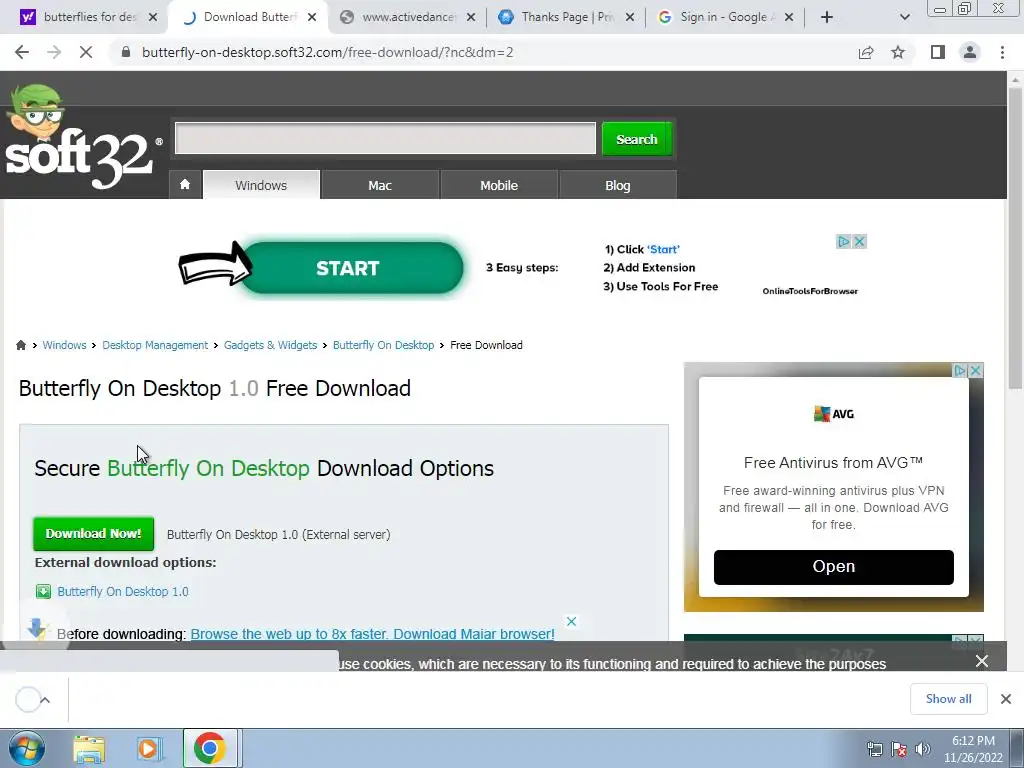Close the www.activedancer tab
The width and height of the screenshot is (1024, 768).
tap(471, 18)
